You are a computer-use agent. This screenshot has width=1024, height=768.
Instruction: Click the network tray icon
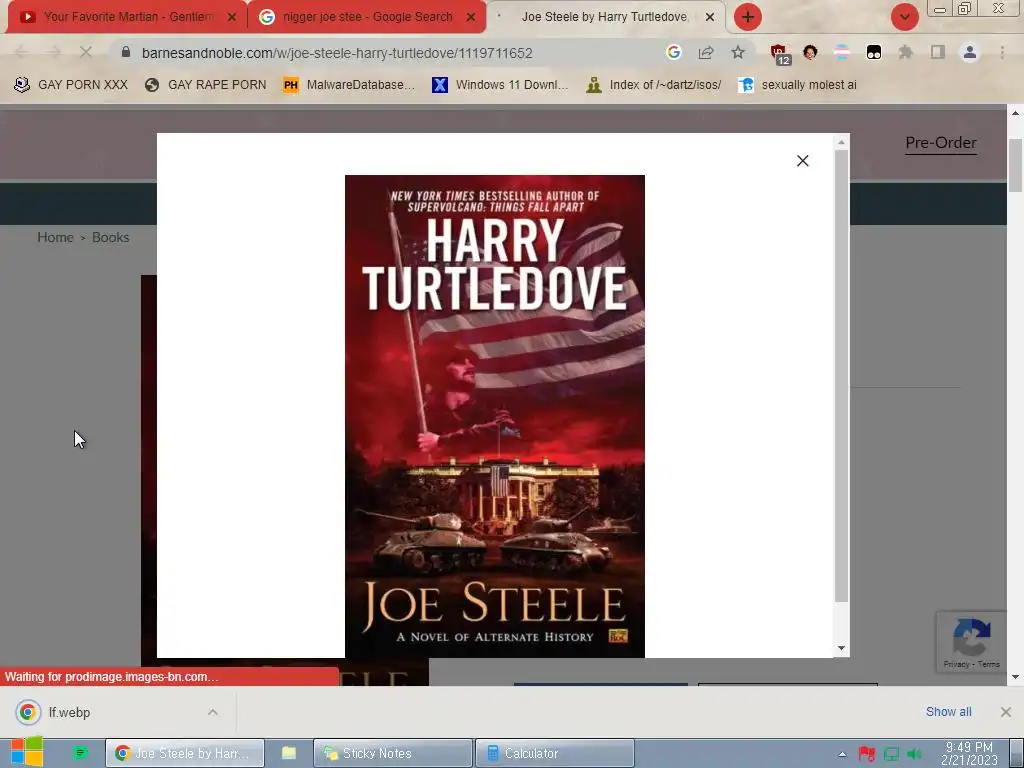click(x=891, y=754)
